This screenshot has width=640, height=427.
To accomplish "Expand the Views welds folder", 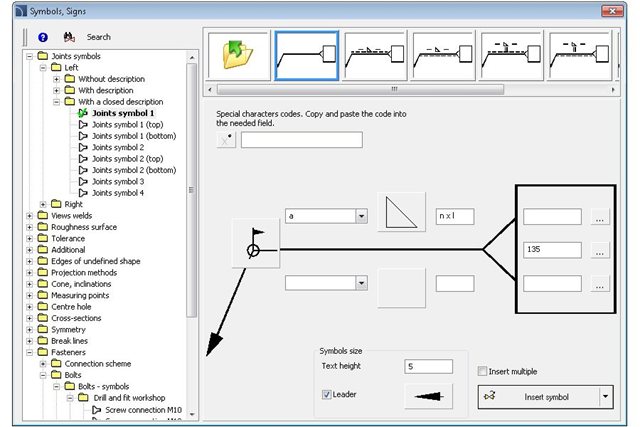I will 29,216.
